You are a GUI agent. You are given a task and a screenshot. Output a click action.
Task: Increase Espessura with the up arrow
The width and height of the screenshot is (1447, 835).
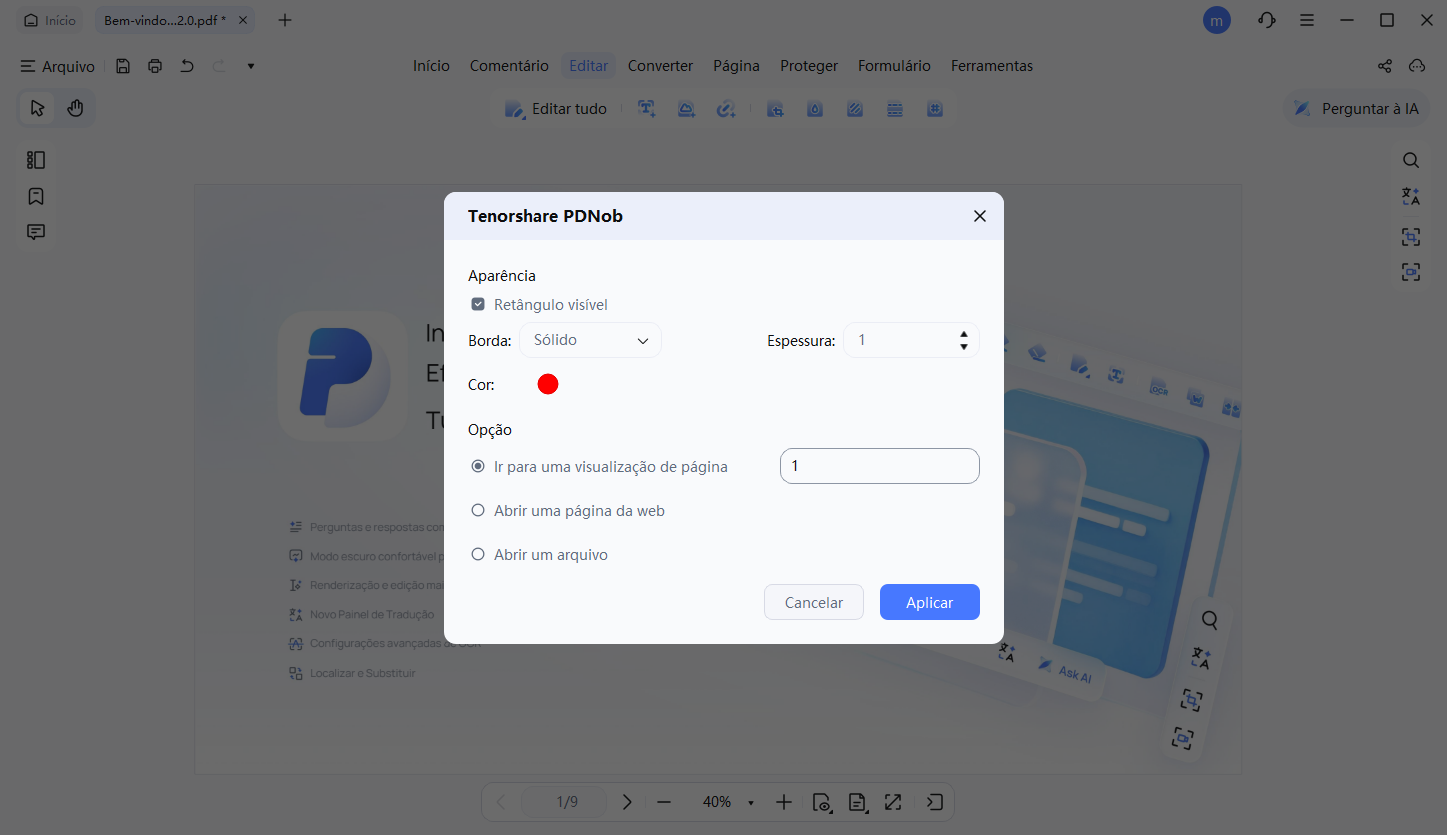[963, 334]
